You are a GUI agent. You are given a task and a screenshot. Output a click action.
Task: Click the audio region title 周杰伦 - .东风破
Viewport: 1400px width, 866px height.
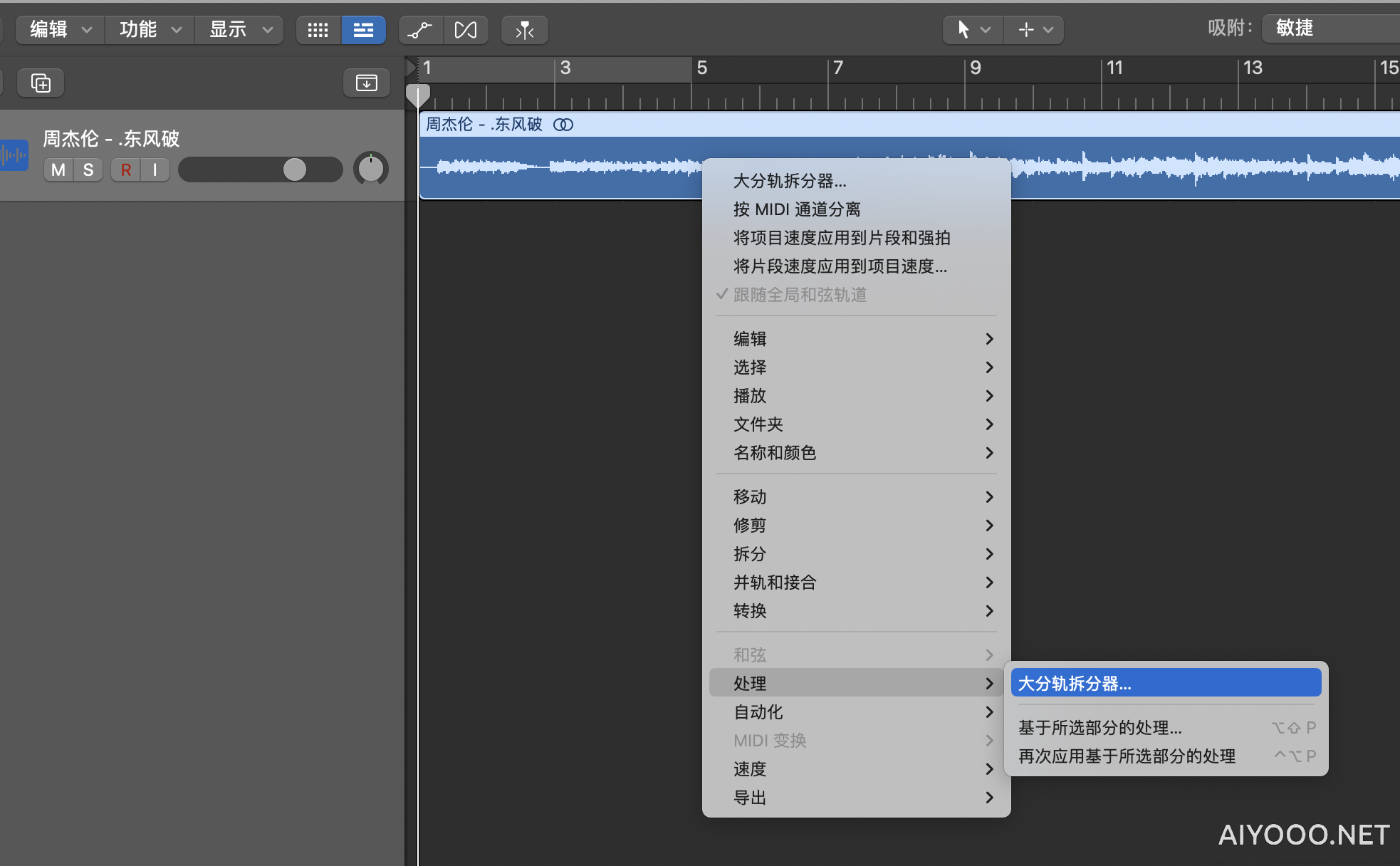point(484,125)
